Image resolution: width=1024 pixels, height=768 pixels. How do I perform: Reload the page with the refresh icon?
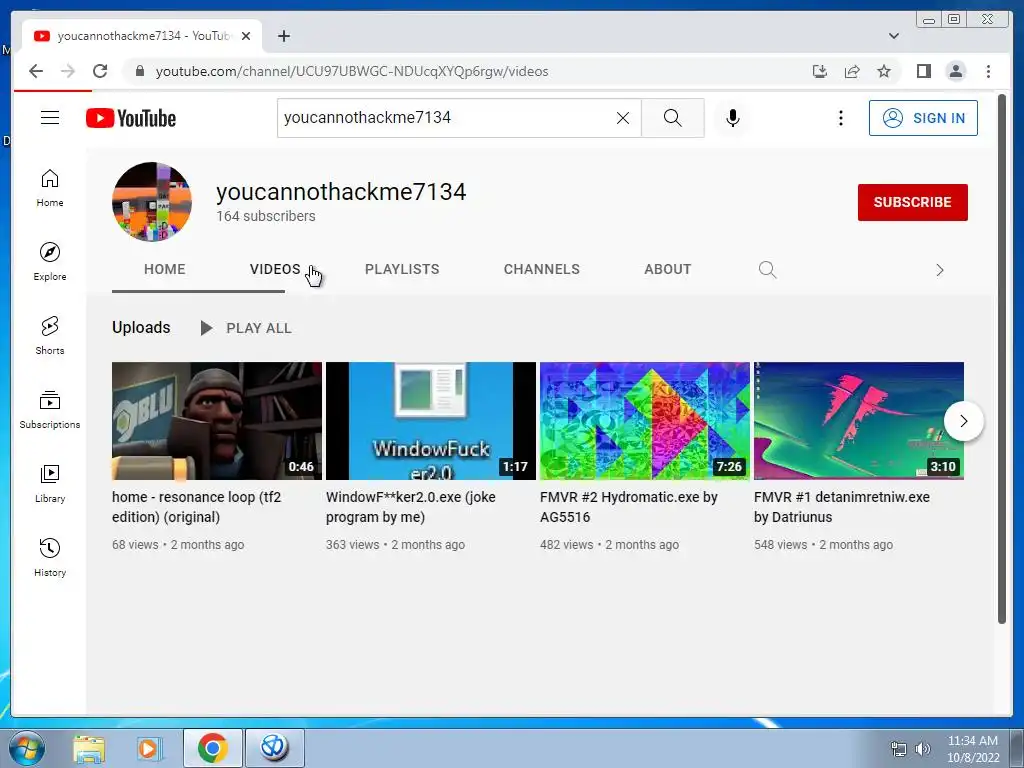(x=100, y=71)
